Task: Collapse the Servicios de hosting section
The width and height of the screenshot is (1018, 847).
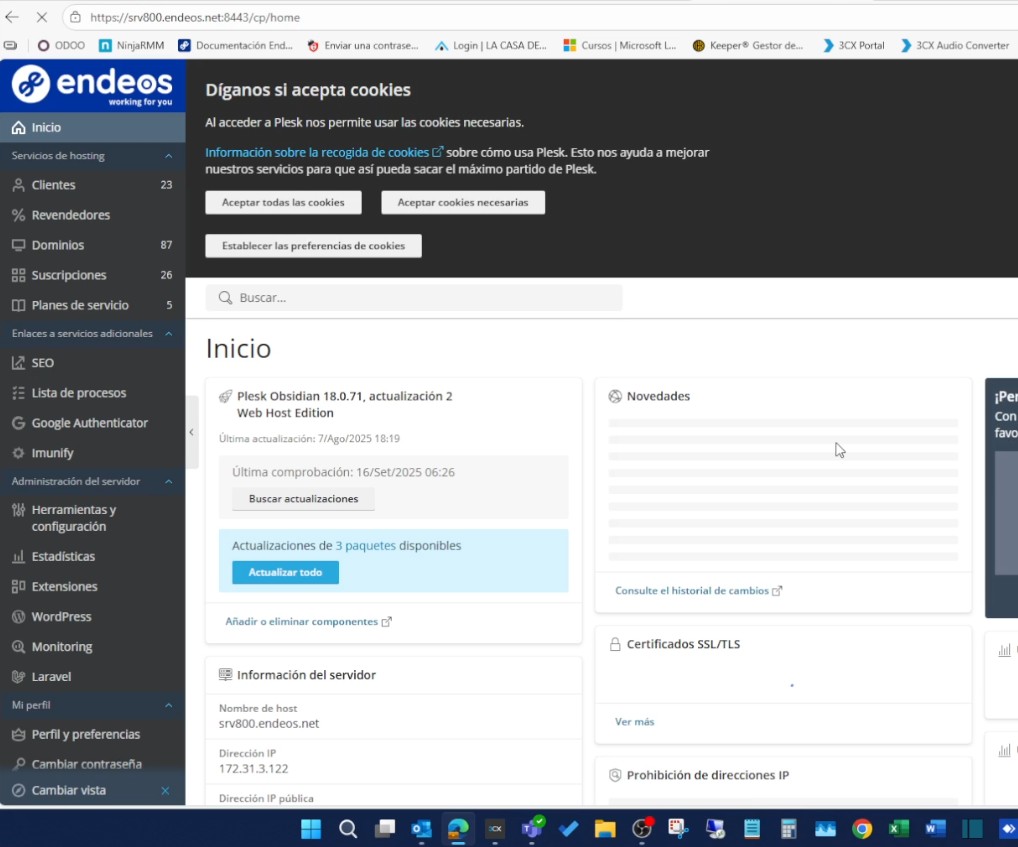Action: tap(168, 156)
